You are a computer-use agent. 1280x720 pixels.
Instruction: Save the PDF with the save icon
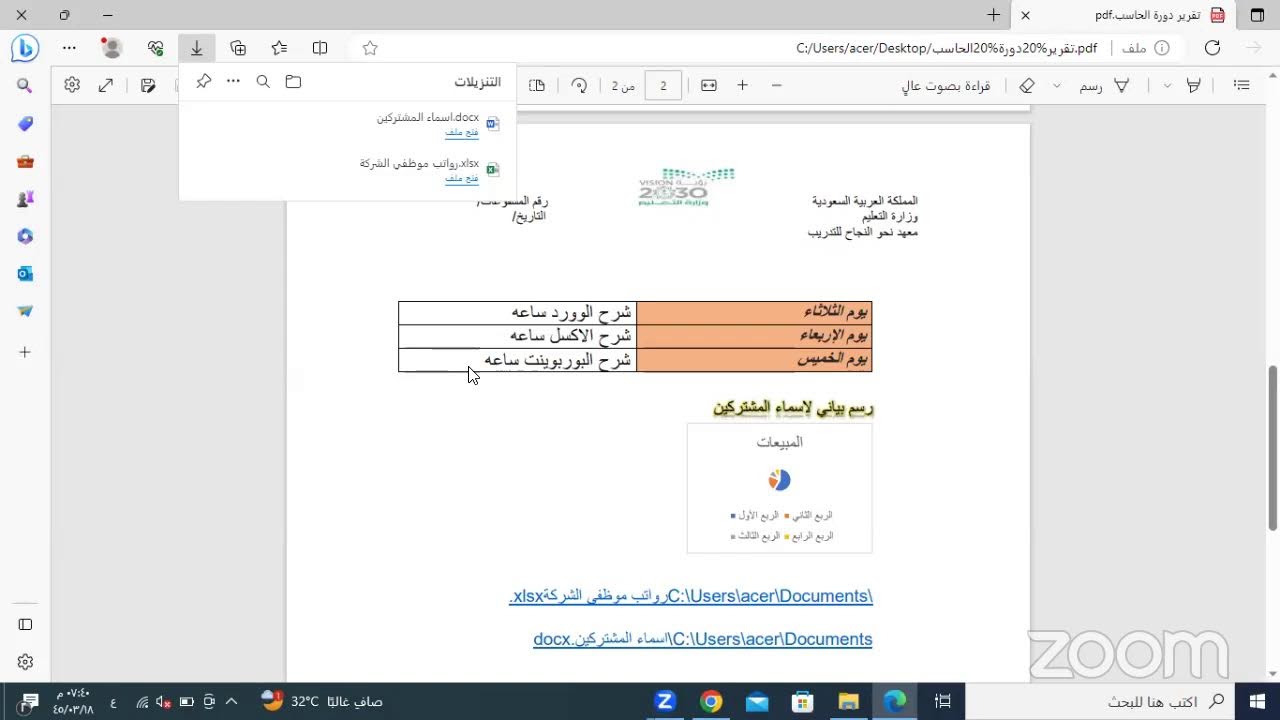[x=148, y=85]
